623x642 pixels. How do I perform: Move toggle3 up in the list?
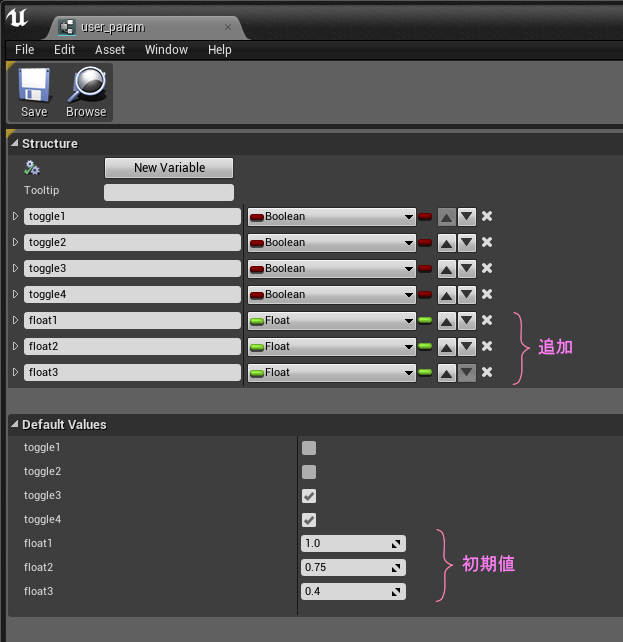coord(447,269)
